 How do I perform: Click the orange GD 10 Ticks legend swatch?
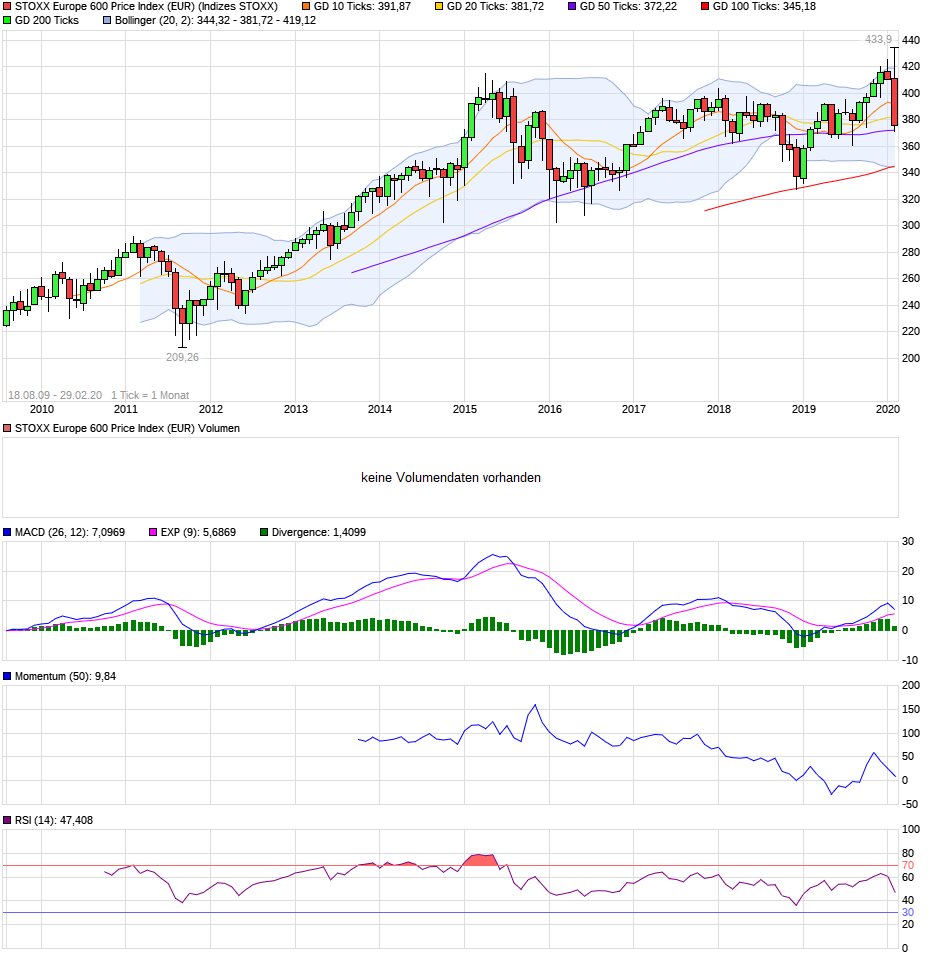(306, 6)
